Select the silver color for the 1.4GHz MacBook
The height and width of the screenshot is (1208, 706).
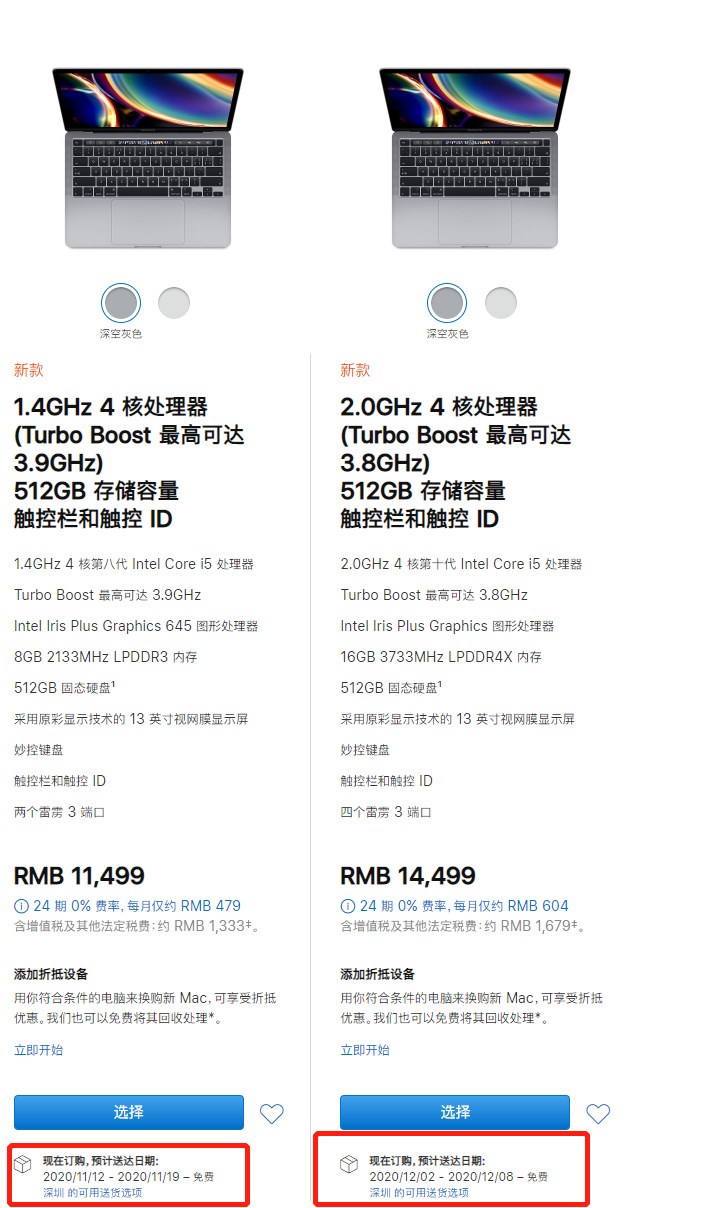click(x=174, y=302)
